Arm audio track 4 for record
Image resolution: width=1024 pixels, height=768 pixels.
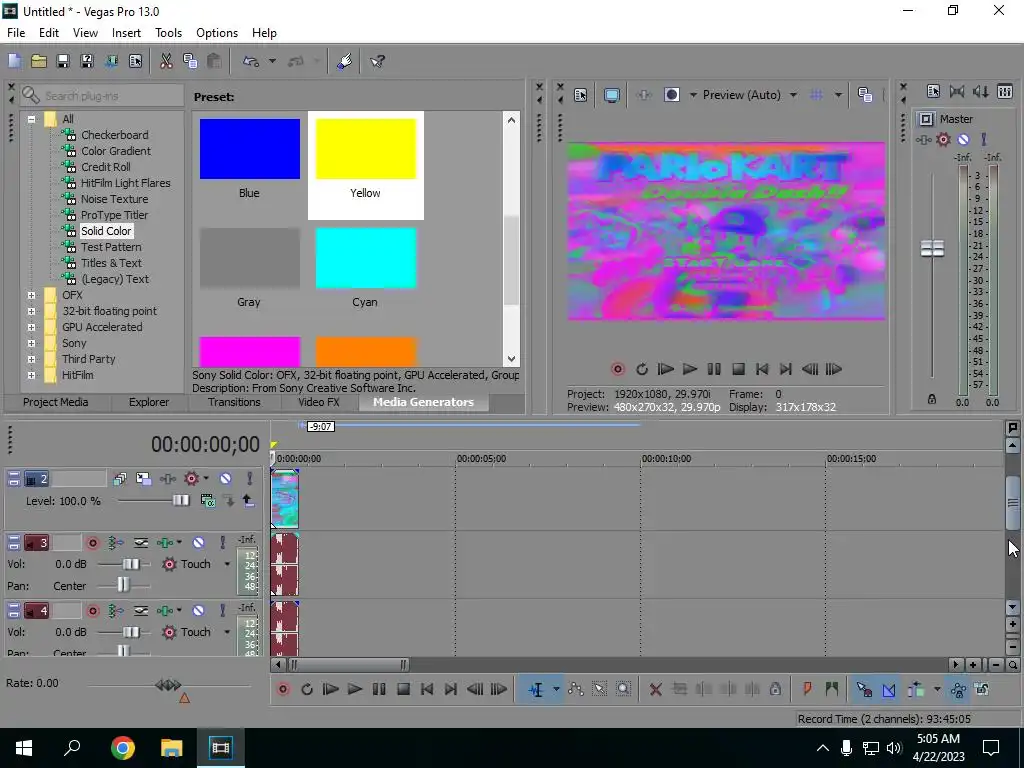[x=93, y=611]
